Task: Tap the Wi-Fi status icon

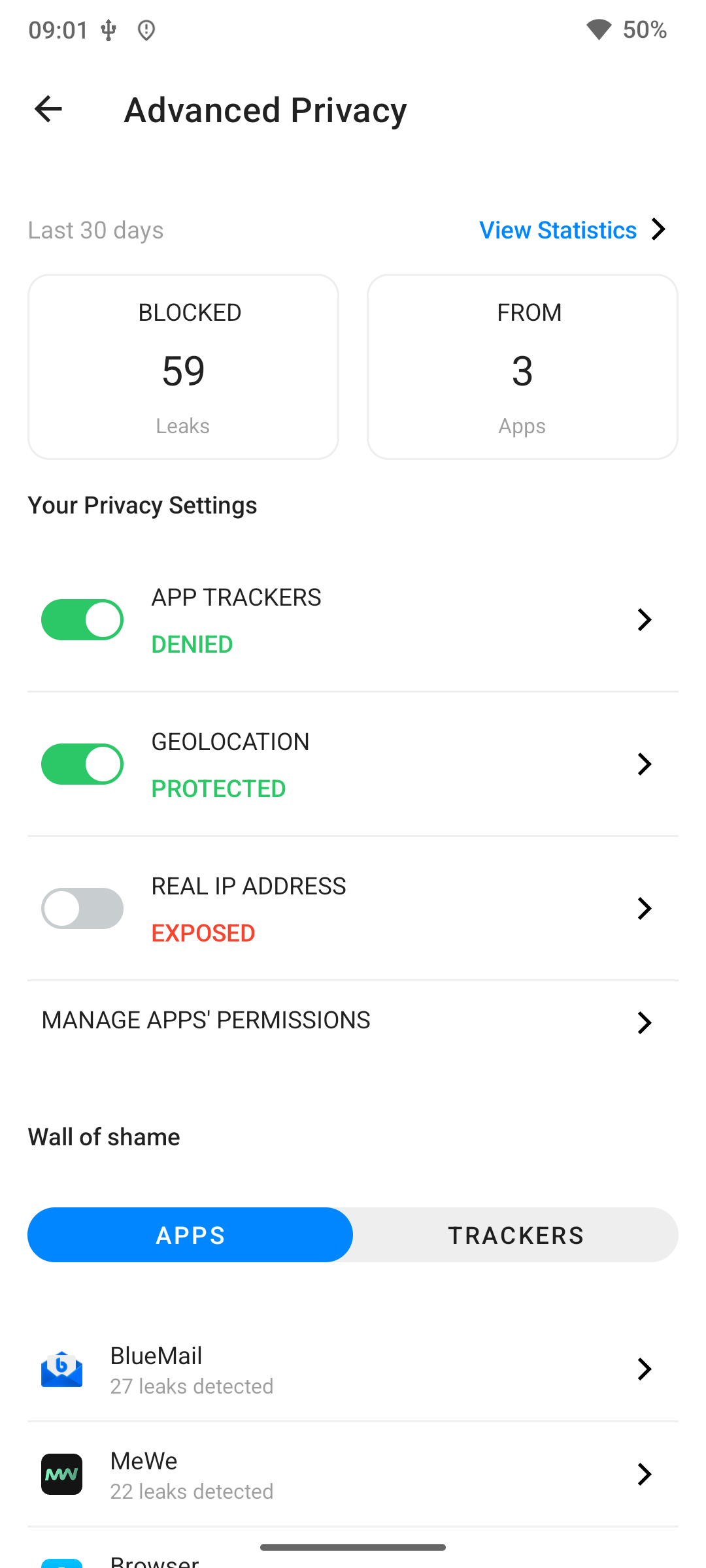Action: [598, 29]
